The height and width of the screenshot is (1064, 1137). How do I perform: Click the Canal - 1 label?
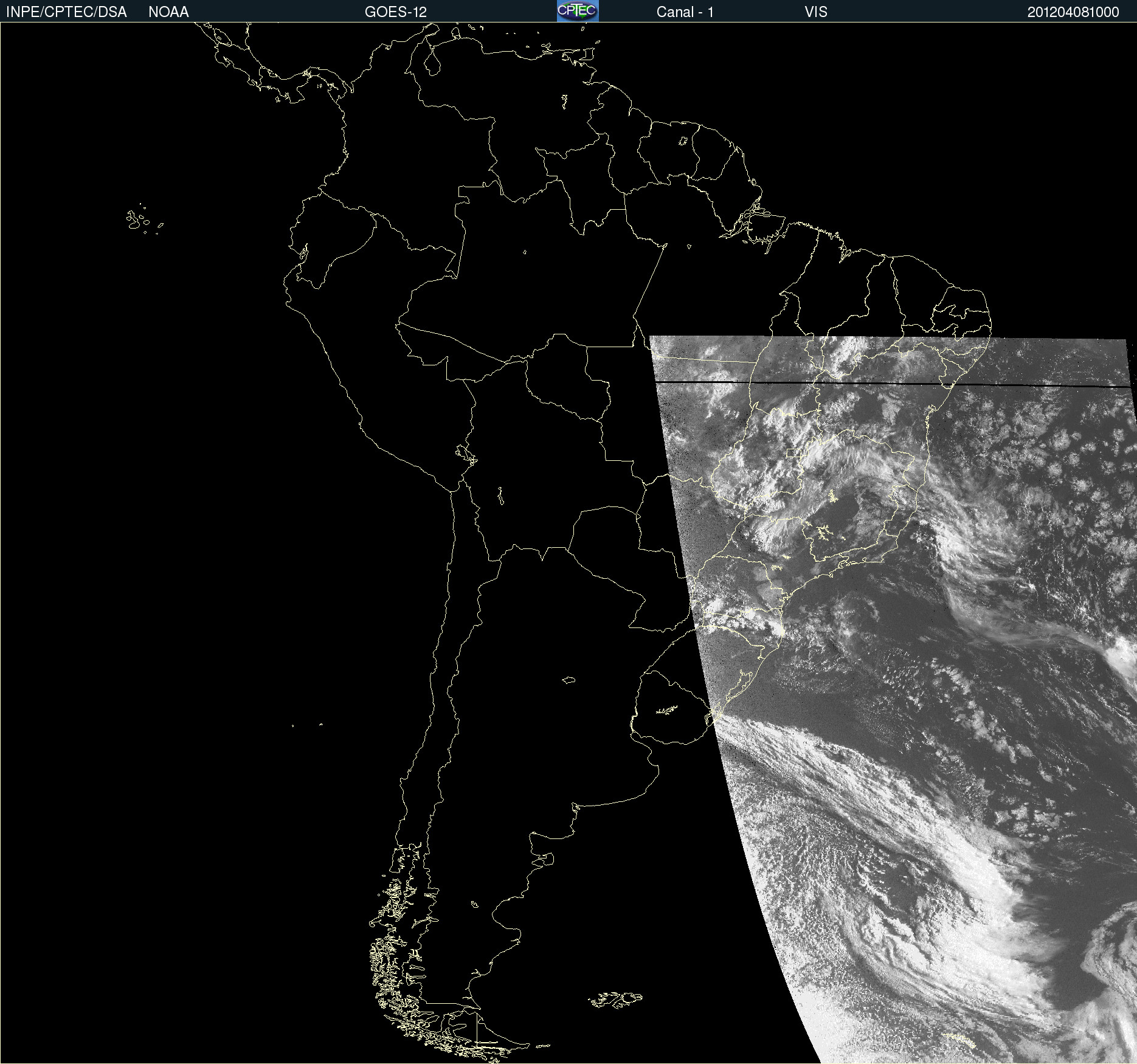(685, 12)
